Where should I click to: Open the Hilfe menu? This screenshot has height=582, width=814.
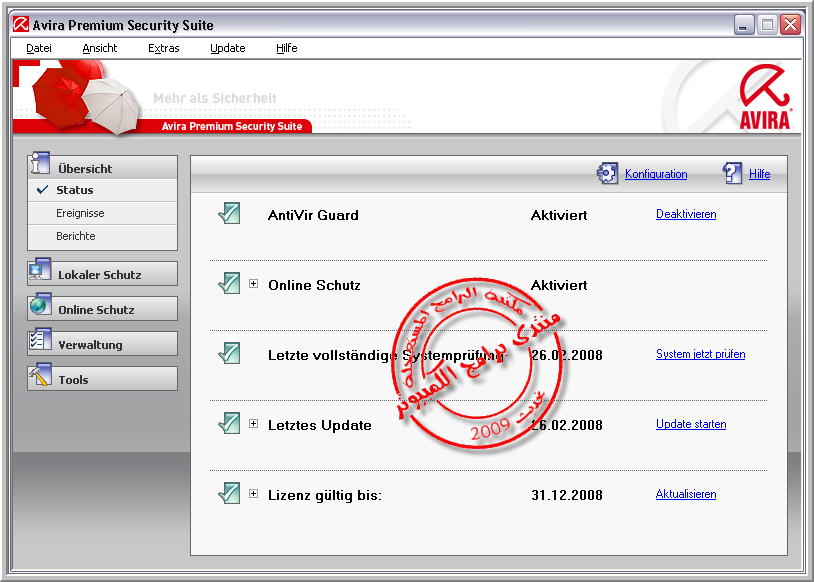(287, 48)
